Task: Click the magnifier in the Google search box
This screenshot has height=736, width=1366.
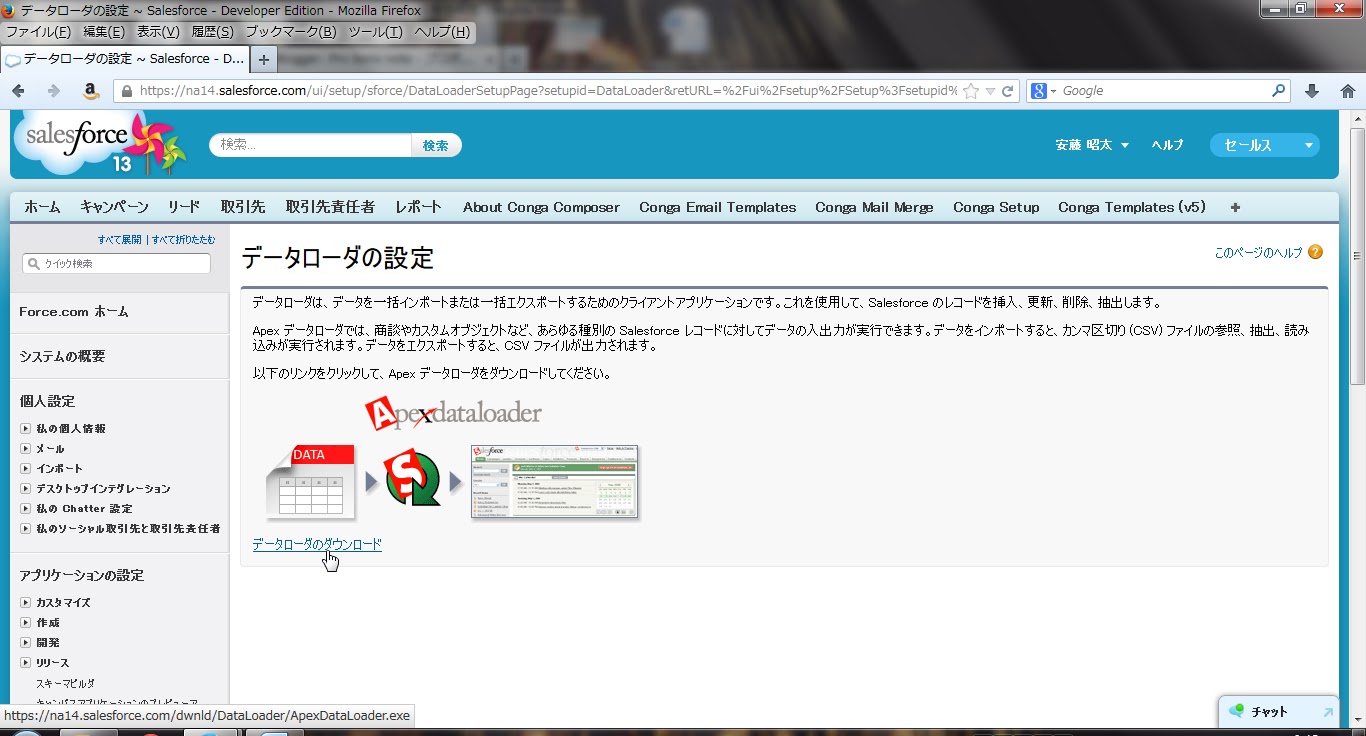Action: click(1279, 91)
